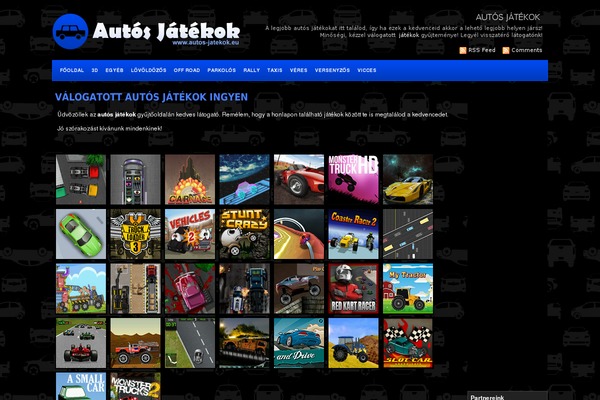Open the RSS Feed link
Image resolution: width=600 pixels, height=400 pixels.
pyautogui.click(x=481, y=50)
